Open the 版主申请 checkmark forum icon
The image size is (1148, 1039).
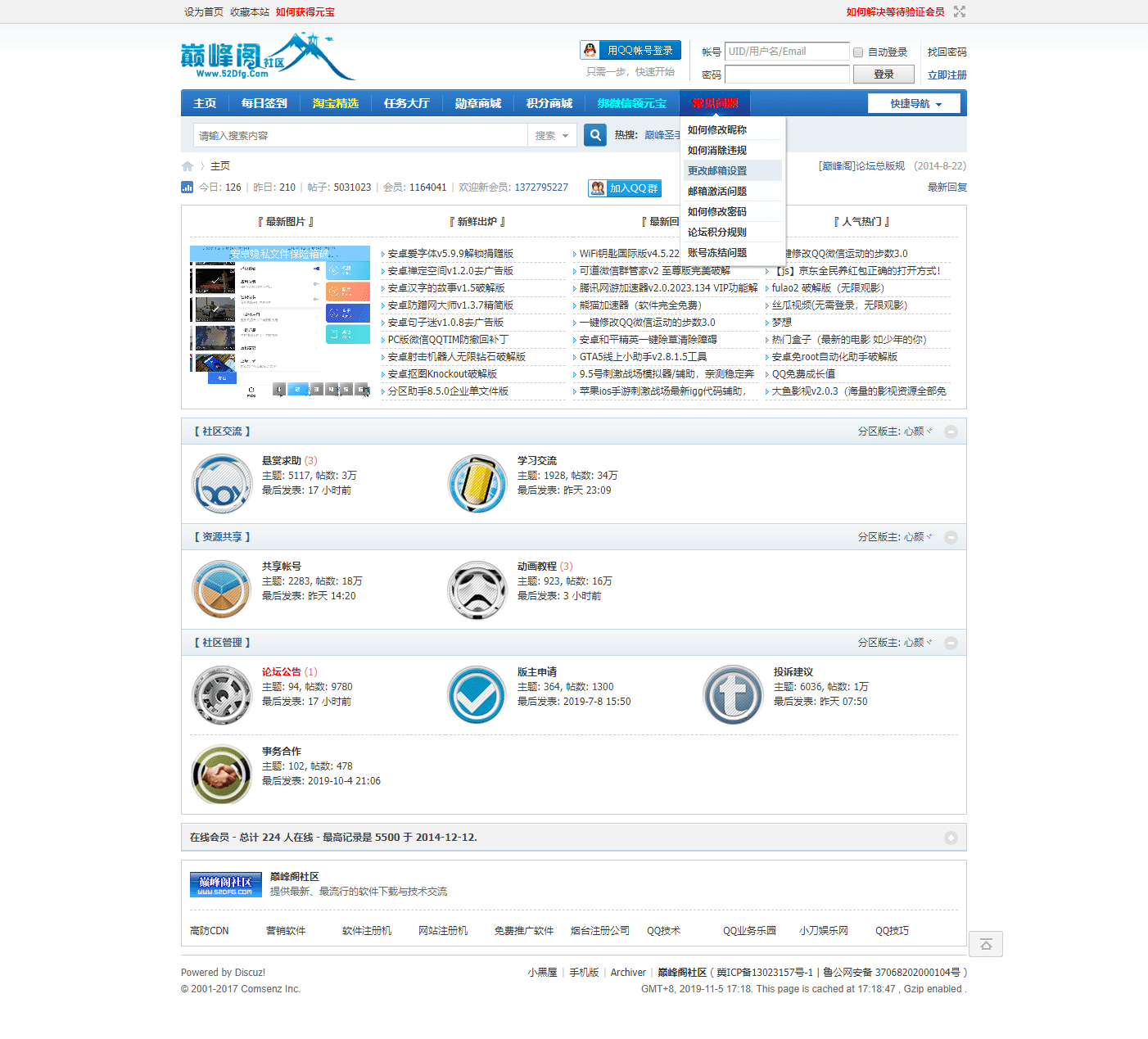pos(477,695)
